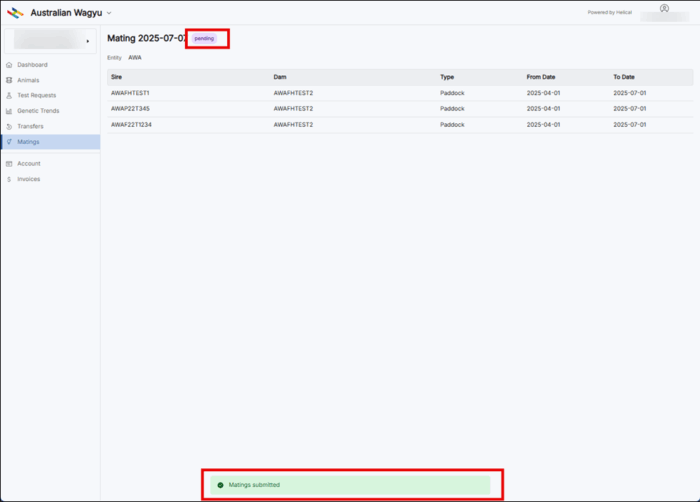Click the Animals icon in sidebar
The width and height of the screenshot is (700, 502).
point(9,80)
